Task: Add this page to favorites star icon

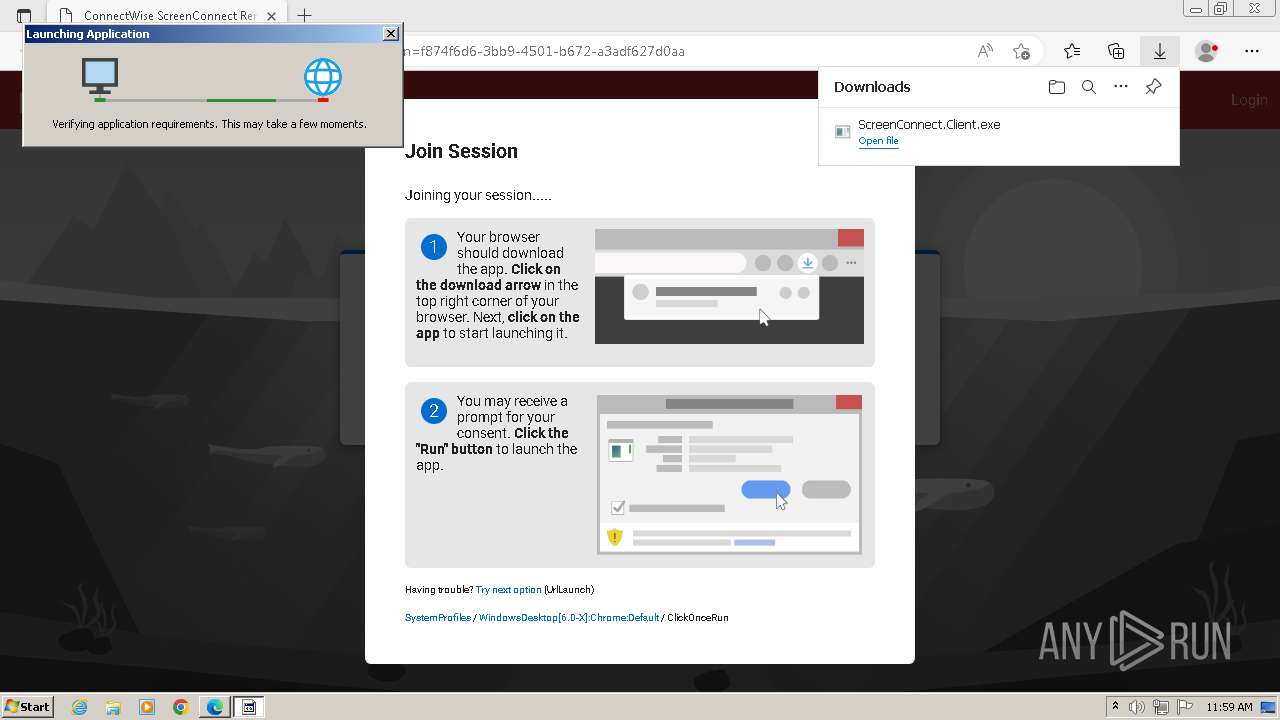Action: point(1021,51)
